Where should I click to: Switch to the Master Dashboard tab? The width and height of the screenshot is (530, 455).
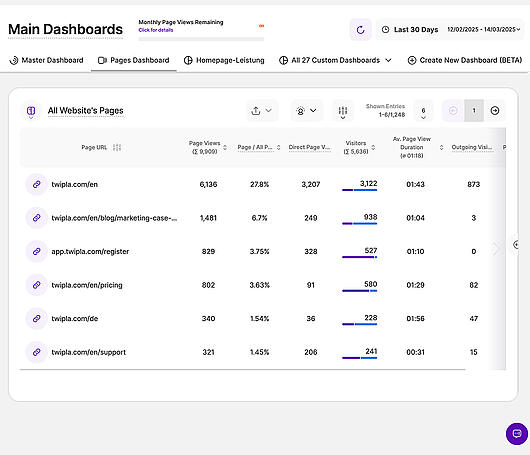pyautogui.click(x=46, y=60)
